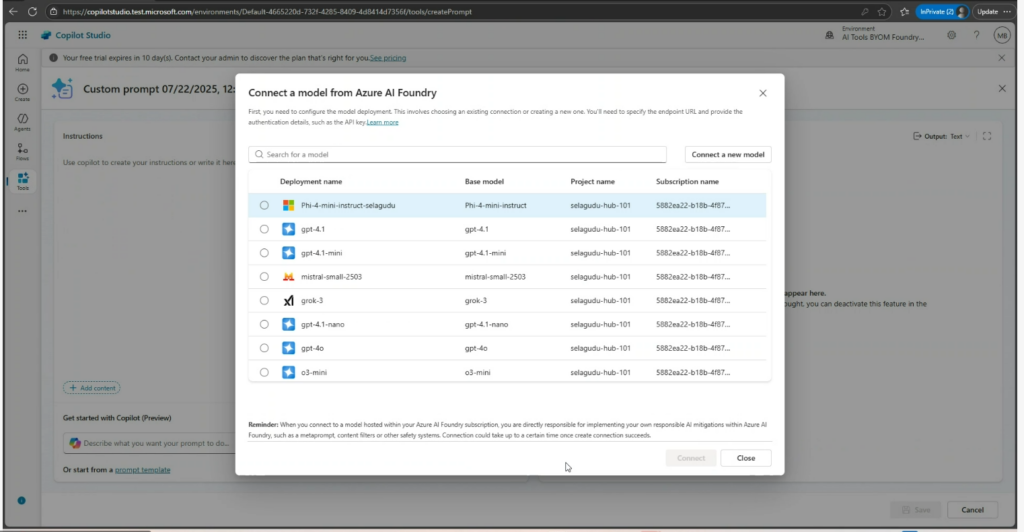Click the Mistral logo icon
Viewport: 1024px width, 532px height.
click(x=288, y=277)
